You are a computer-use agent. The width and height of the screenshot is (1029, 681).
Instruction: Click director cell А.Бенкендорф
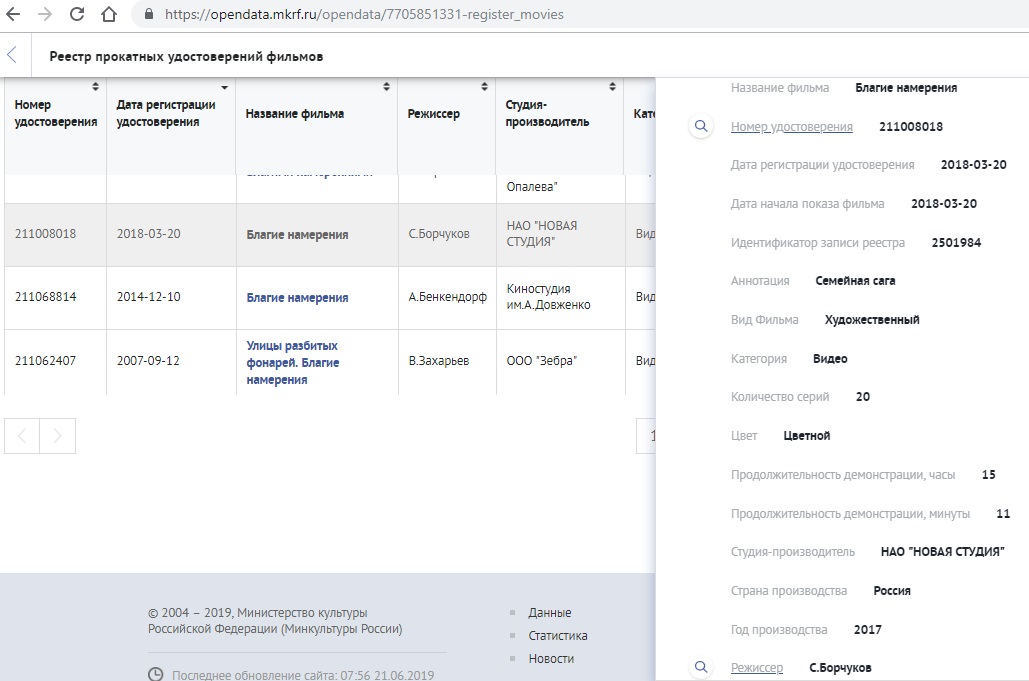click(448, 297)
